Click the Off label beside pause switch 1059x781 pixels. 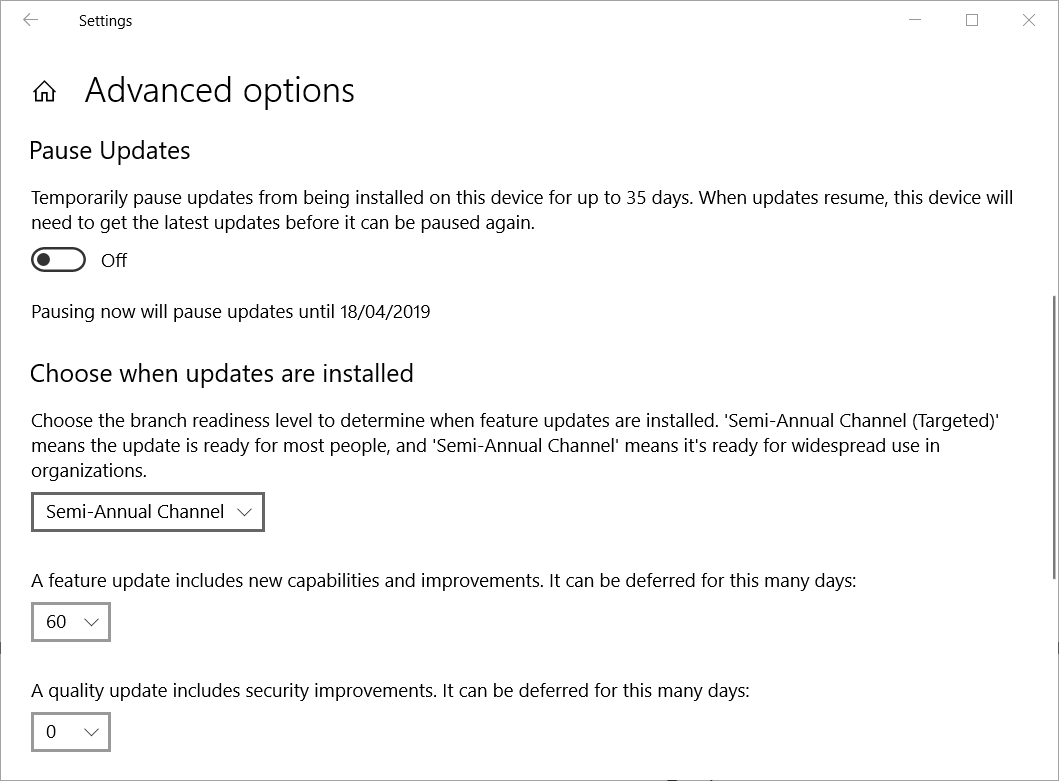pyautogui.click(x=113, y=261)
